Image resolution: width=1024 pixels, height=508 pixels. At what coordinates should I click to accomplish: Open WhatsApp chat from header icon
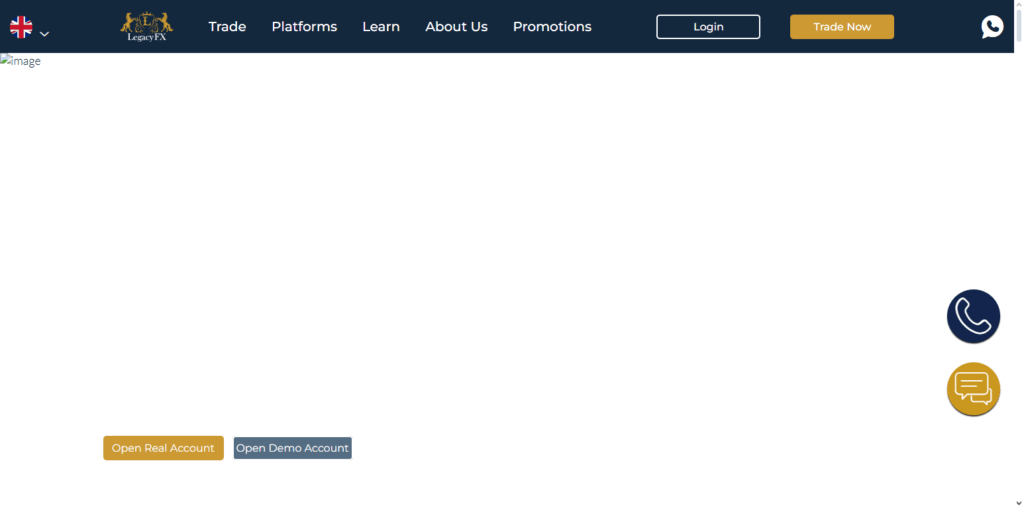(x=992, y=27)
